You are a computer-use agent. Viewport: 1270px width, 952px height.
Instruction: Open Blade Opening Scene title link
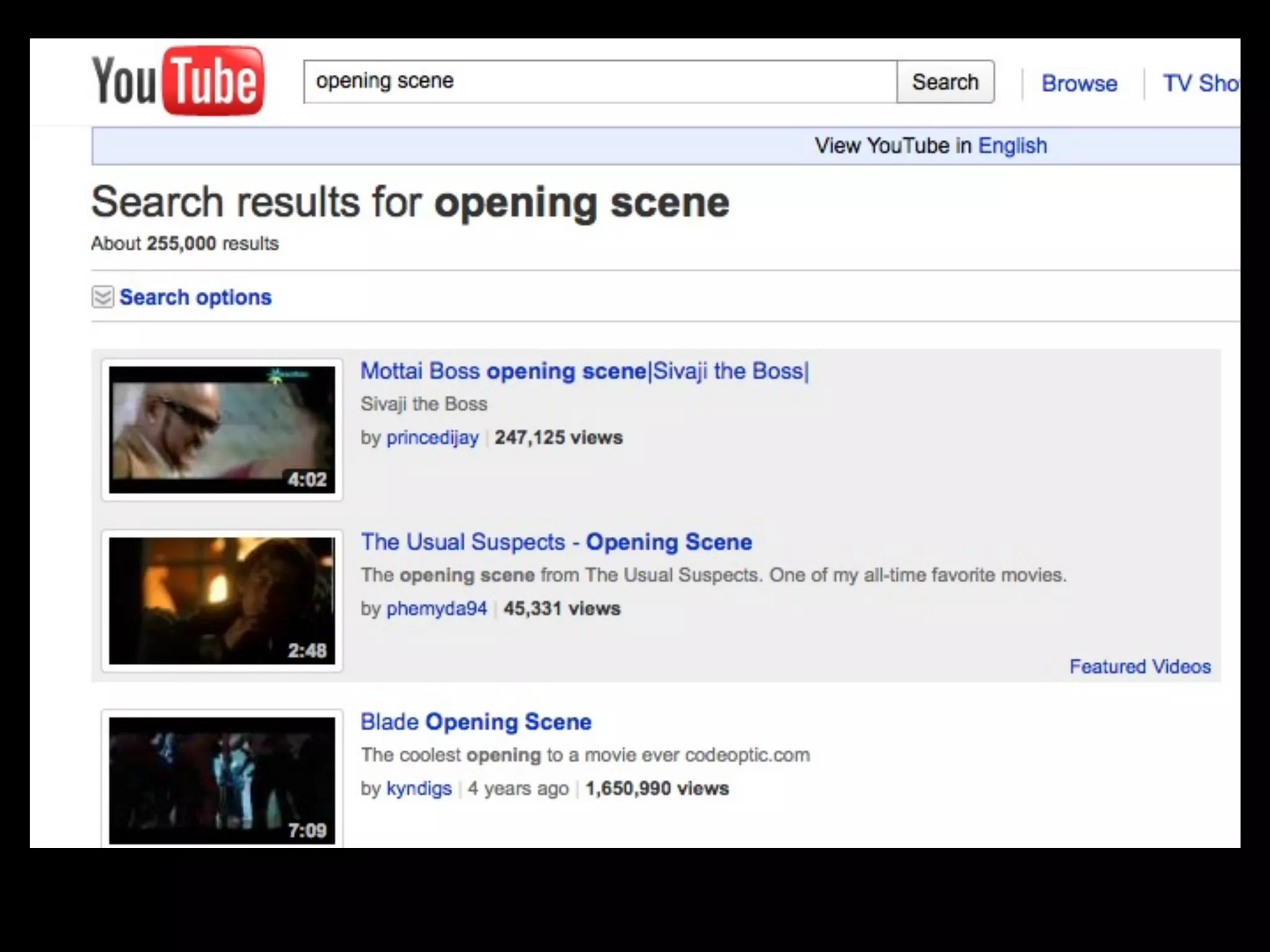tap(476, 721)
